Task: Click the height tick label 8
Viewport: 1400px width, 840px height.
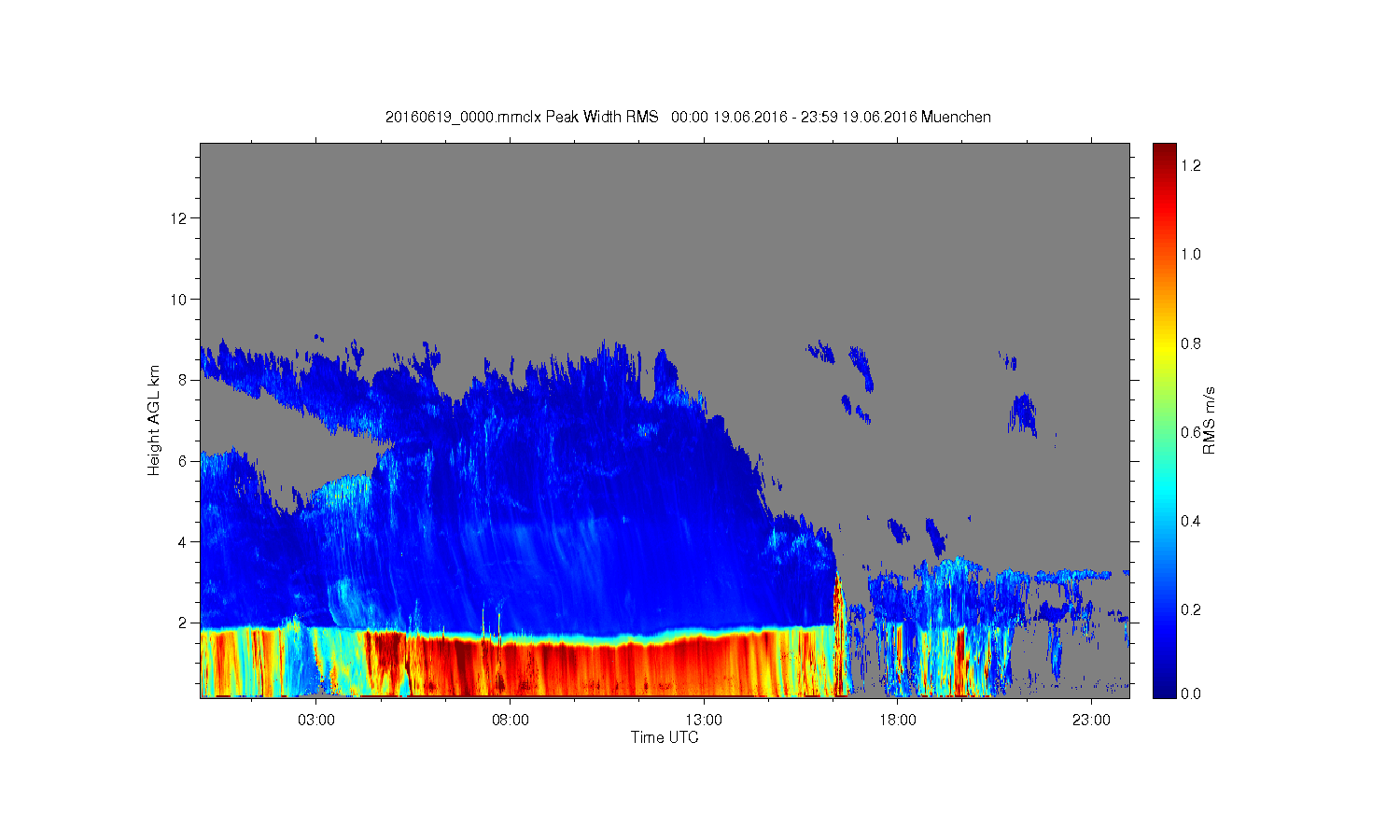Action: tap(183, 380)
